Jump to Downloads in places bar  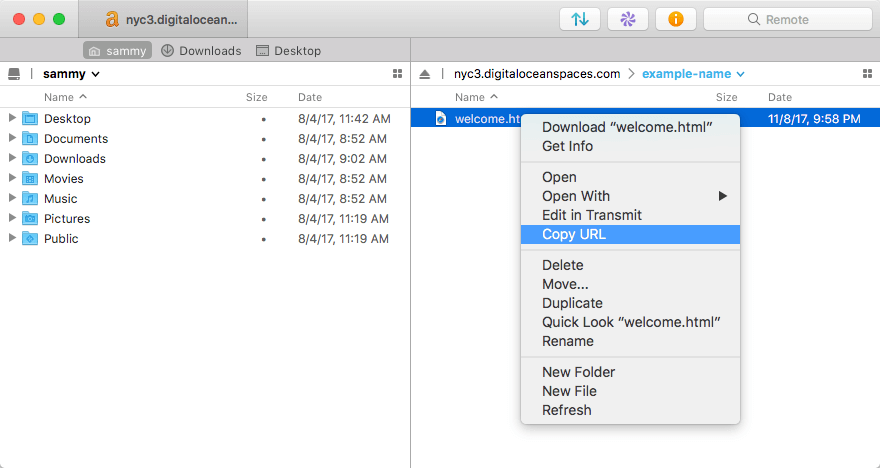[201, 51]
